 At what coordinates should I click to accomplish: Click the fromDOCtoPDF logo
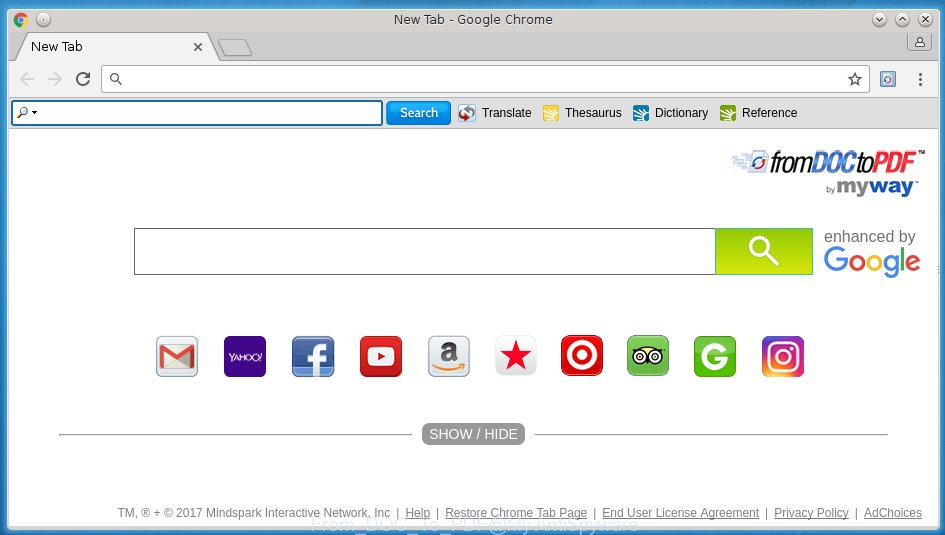pyautogui.click(x=828, y=173)
